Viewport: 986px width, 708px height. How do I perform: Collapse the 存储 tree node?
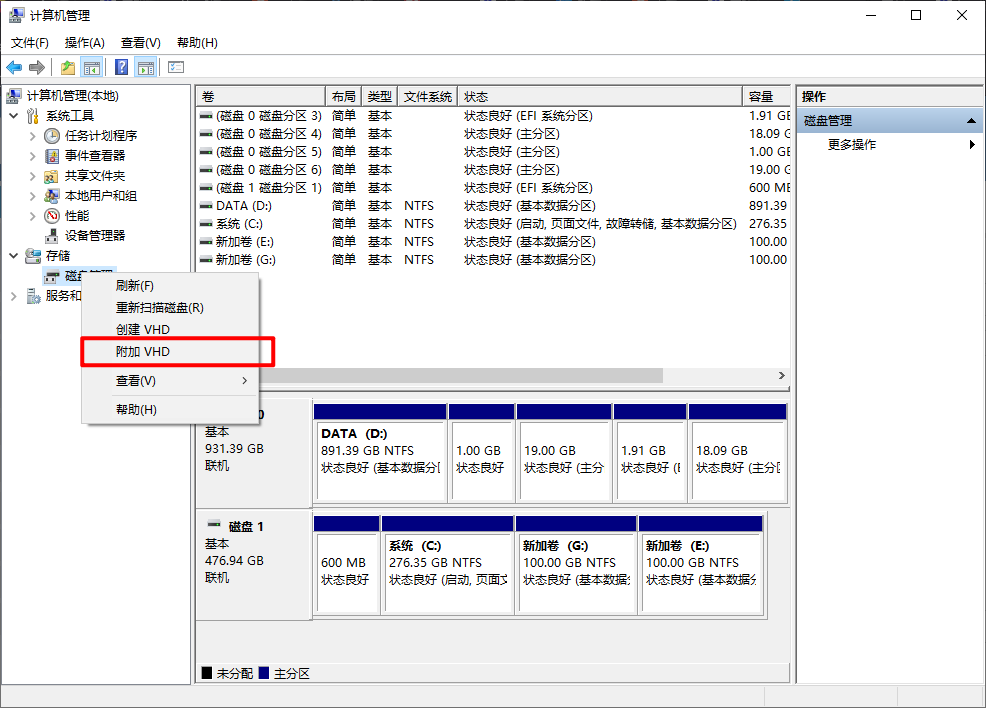point(14,256)
